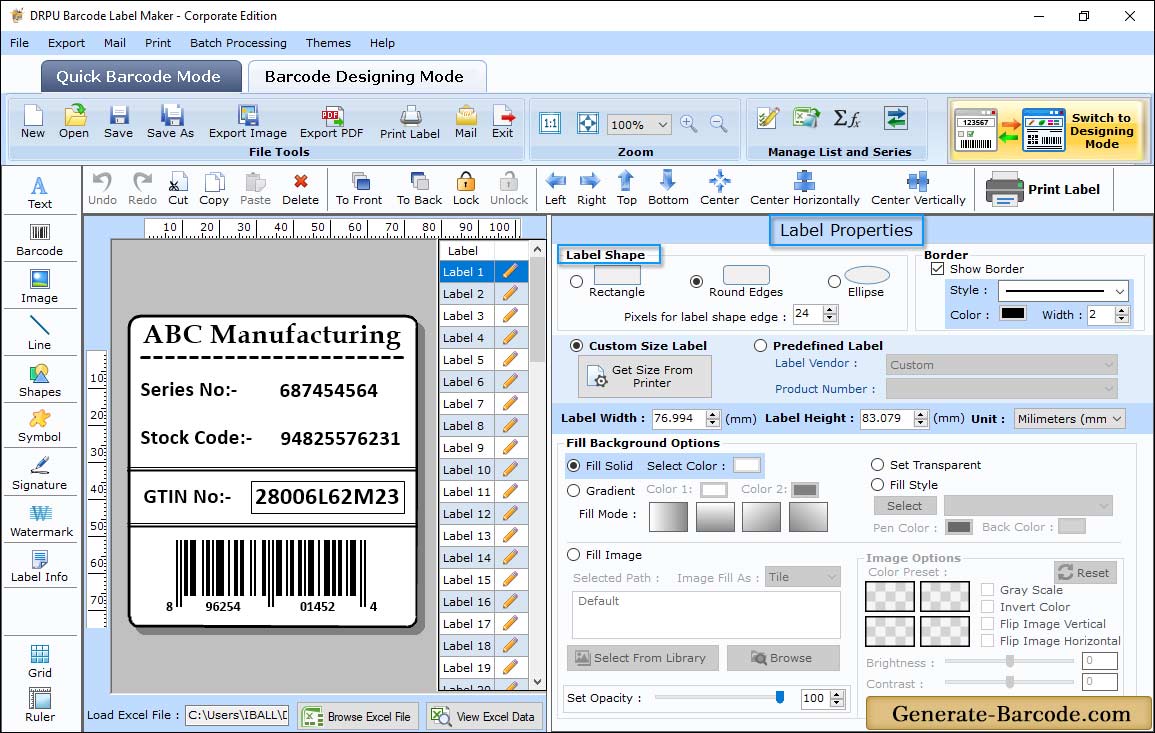Select Fill Style option
The image size is (1155, 733).
coord(877,485)
